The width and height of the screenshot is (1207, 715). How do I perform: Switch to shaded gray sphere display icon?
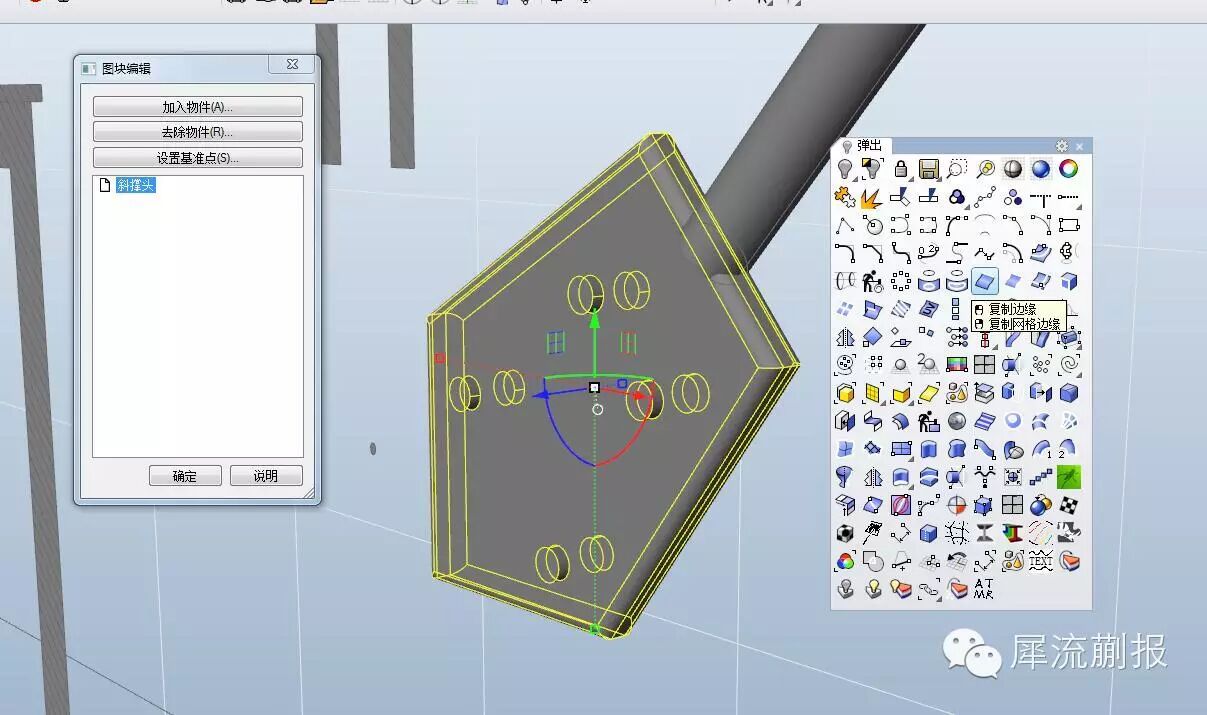coord(1012,169)
